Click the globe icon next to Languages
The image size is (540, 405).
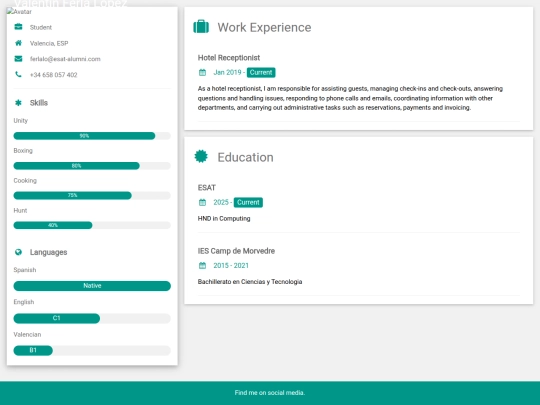(x=18, y=252)
